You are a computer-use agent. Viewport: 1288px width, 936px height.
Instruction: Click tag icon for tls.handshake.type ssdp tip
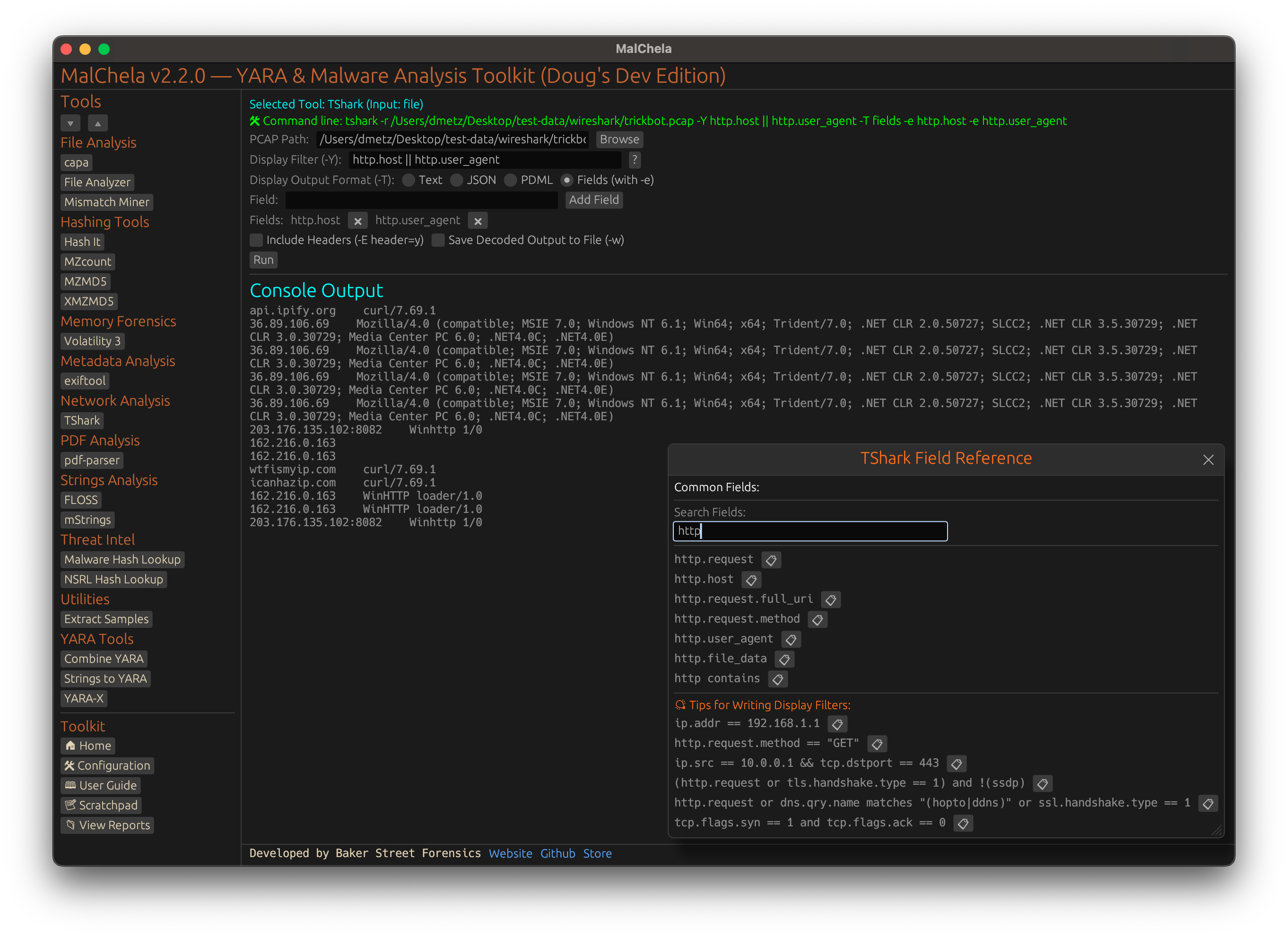(1042, 783)
